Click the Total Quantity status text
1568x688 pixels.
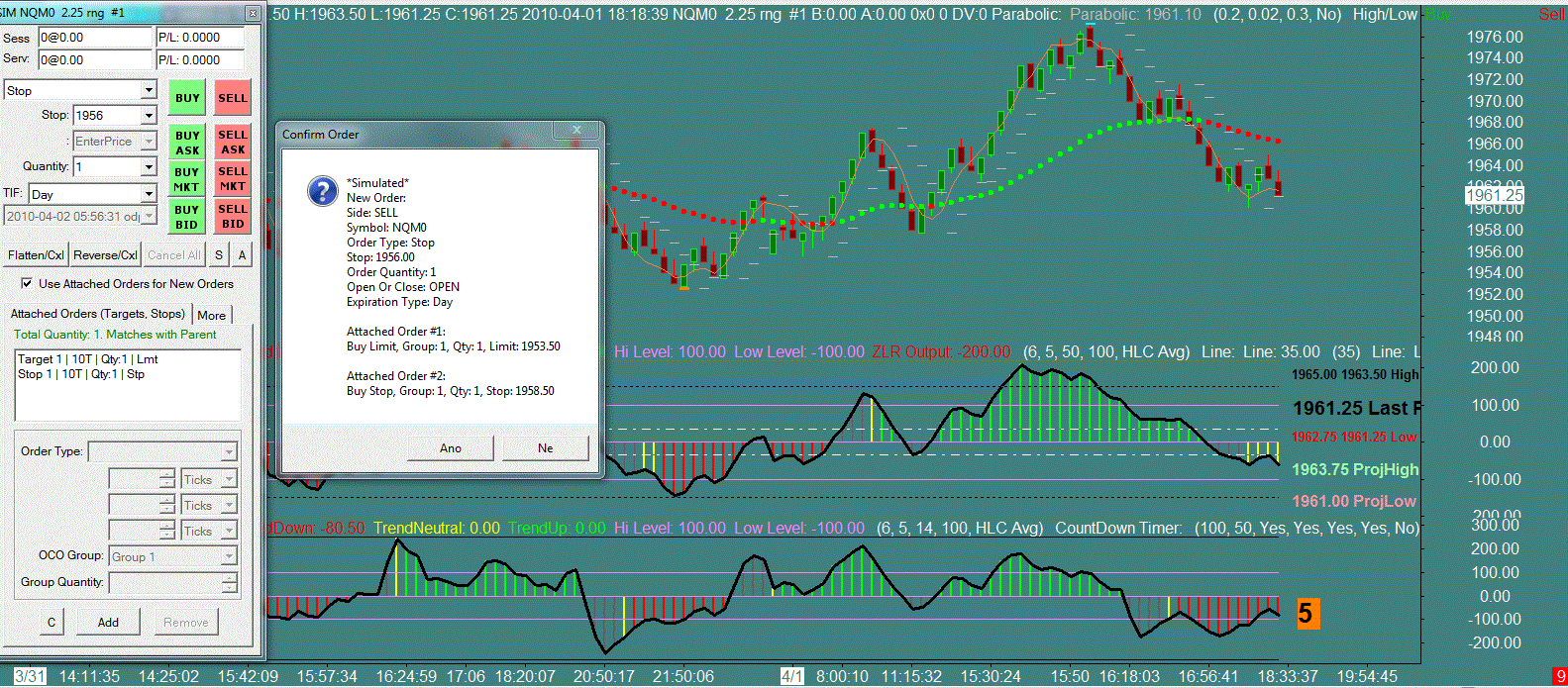[115, 335]
